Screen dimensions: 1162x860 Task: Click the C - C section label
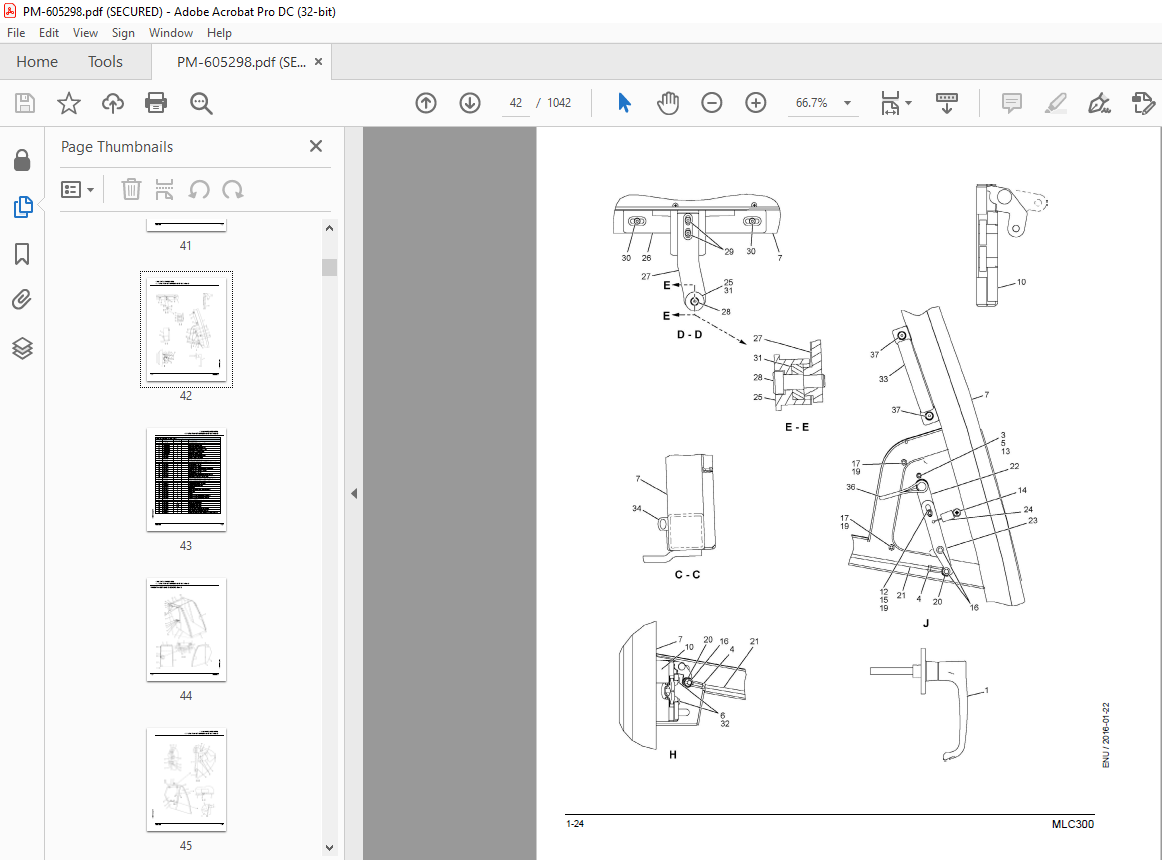[687, 575]
